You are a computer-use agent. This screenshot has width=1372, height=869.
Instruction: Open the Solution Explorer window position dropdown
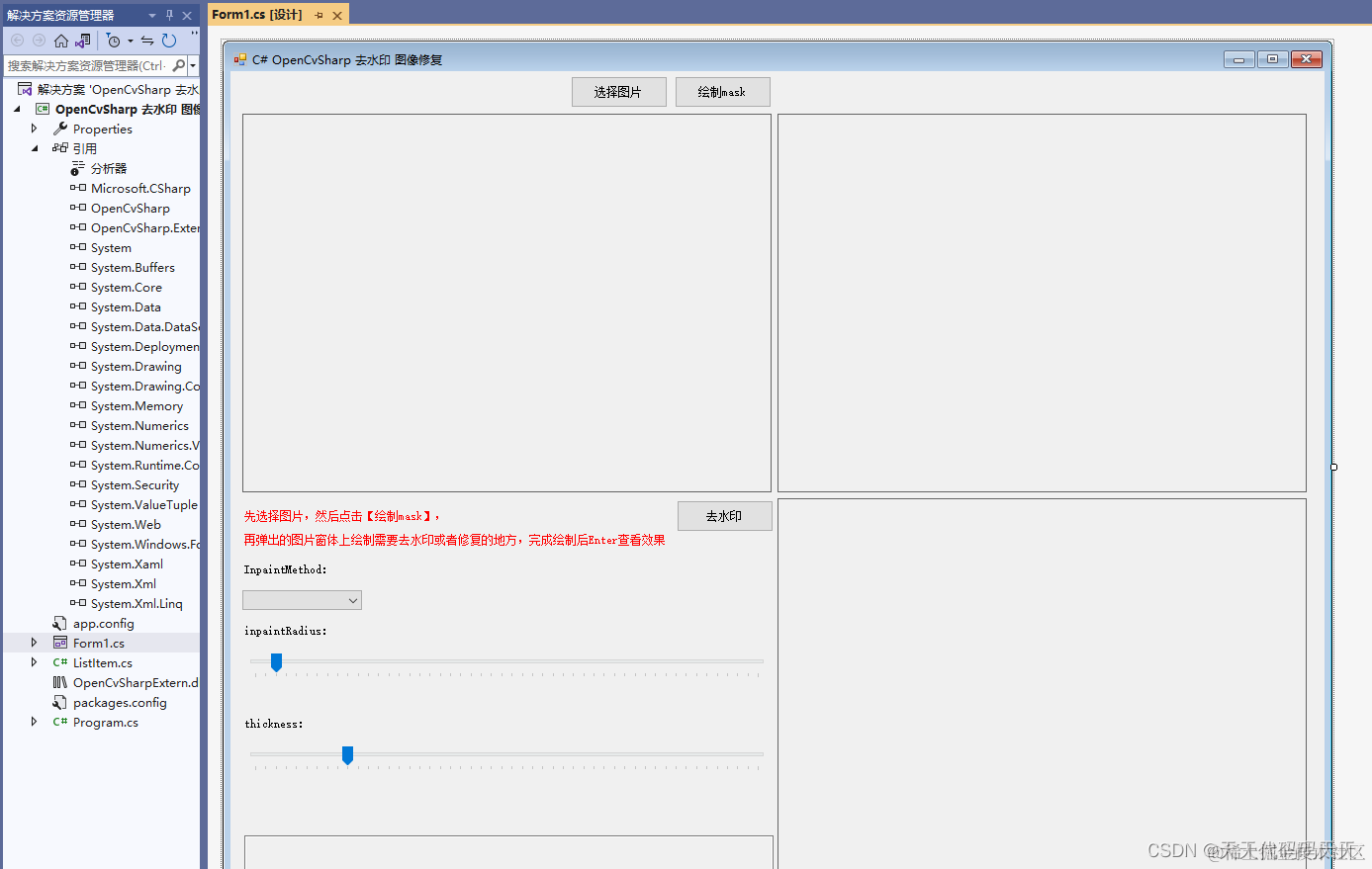coord(151,16)
